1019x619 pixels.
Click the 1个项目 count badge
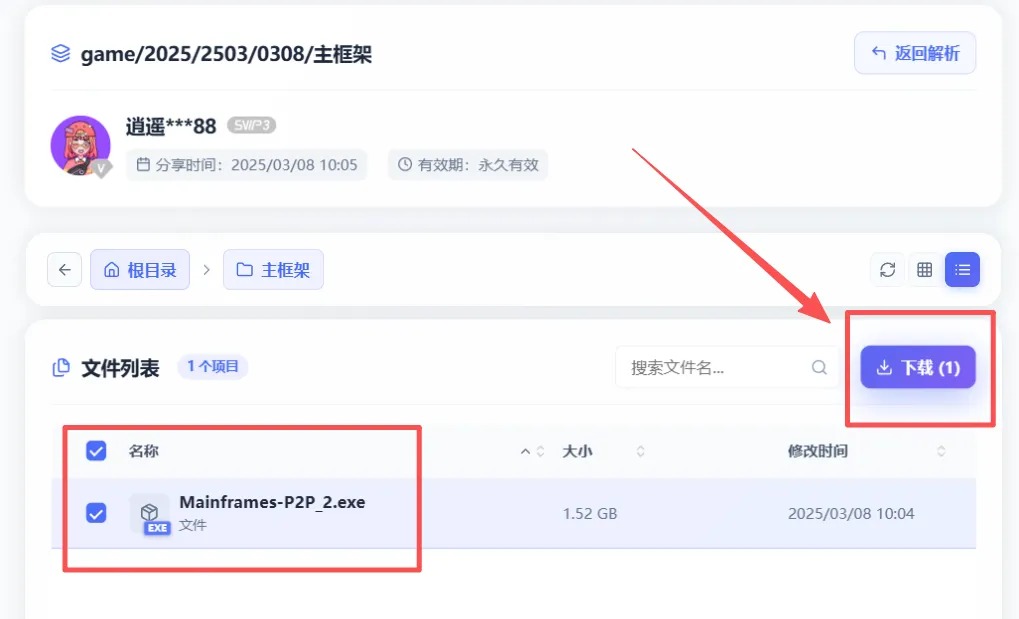(213, 367)
